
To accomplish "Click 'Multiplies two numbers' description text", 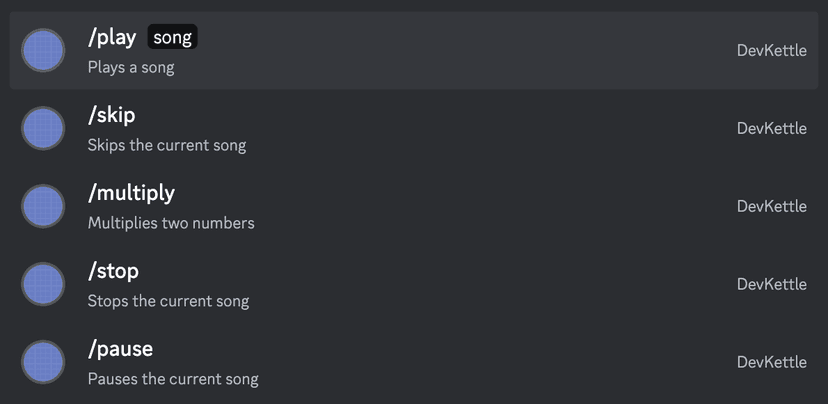I will [171, 223].
